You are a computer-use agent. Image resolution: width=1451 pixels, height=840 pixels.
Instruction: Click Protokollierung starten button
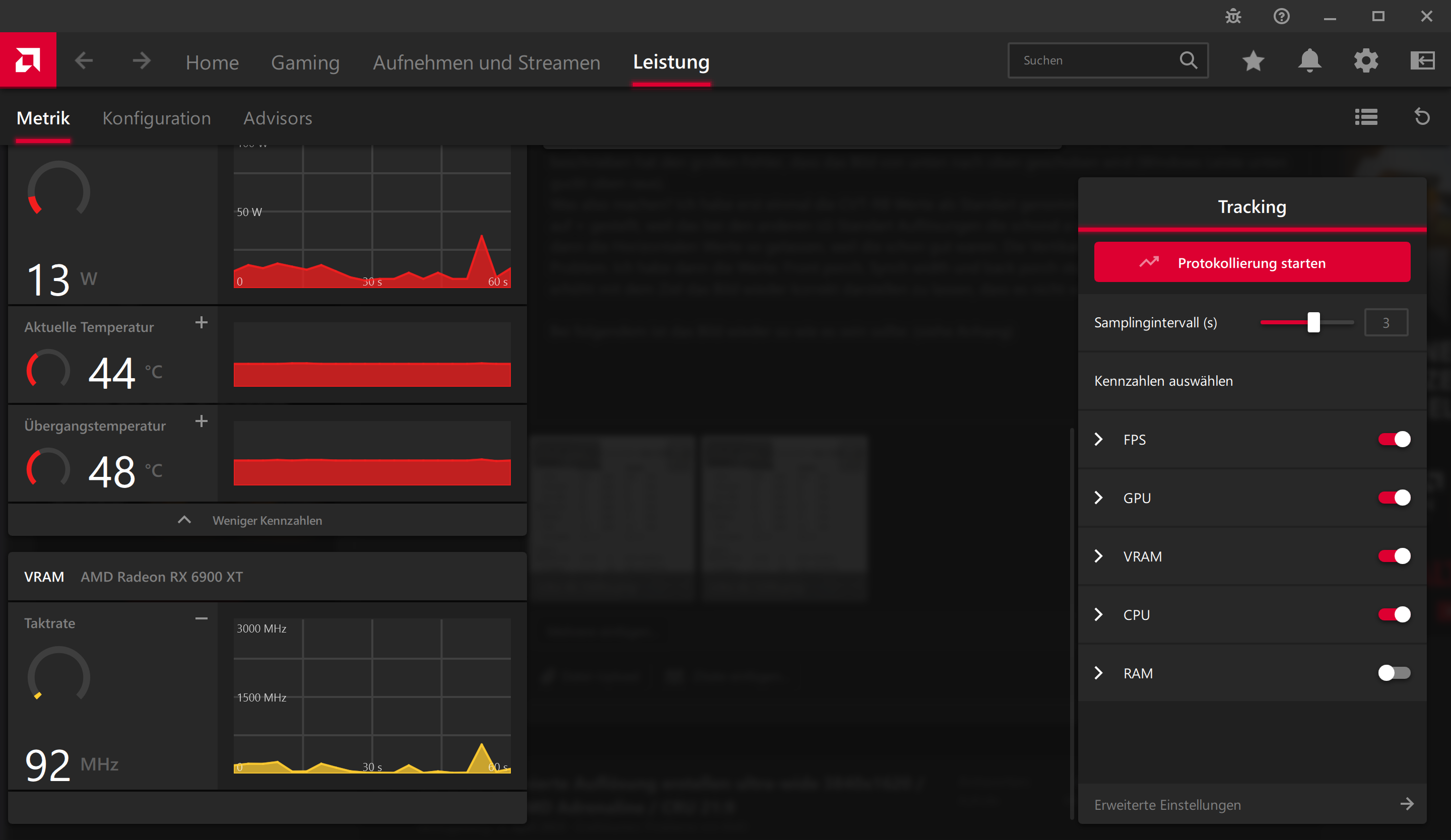tap(1252, 262)
